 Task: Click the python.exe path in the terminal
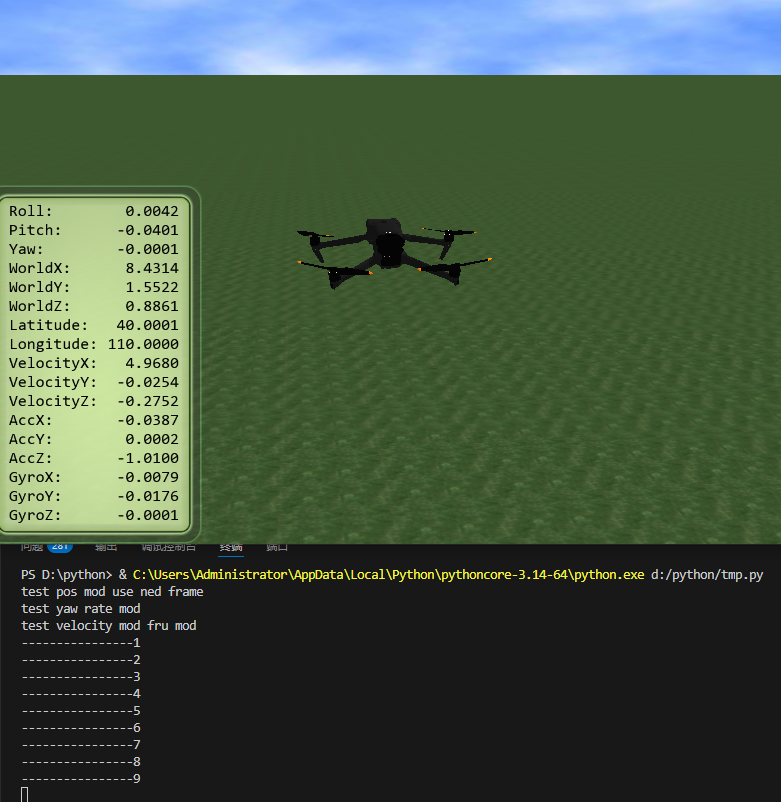point(388,574)
